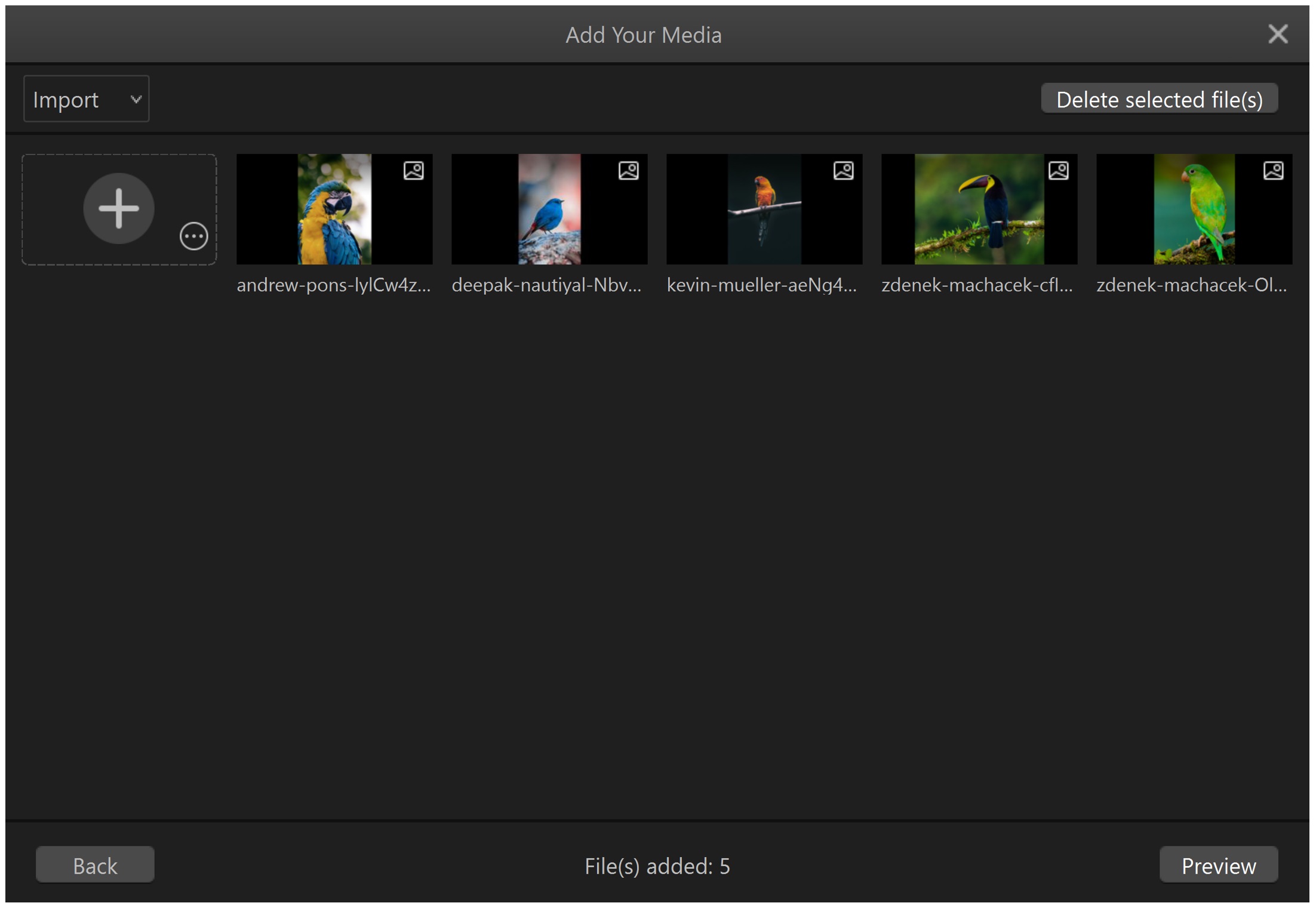Click filename andrew-pons-lylCw4z...
The height and width of the screenshot is (909, 1316).
point(334,285)
